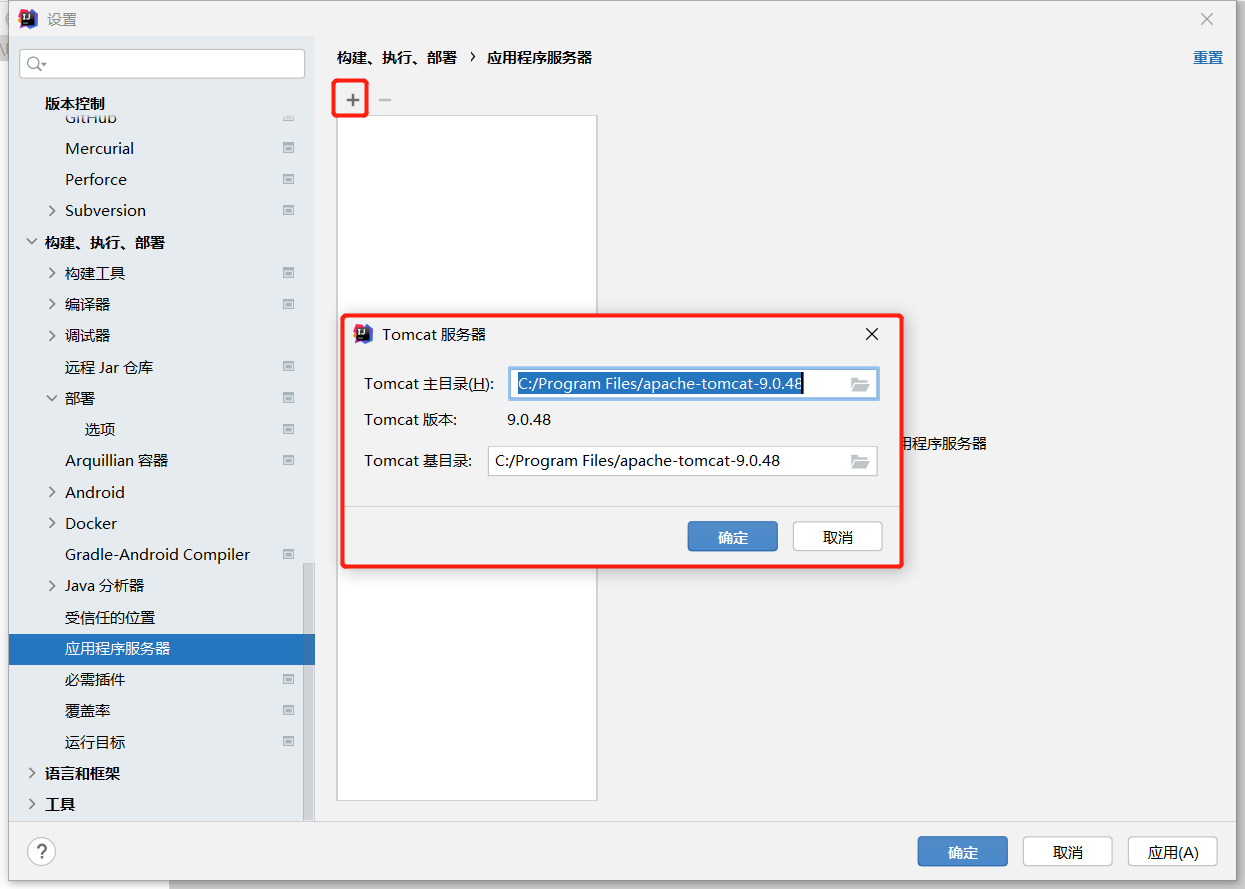Viewport: 1245px width, 889px height.
Task: Click the search magnifier icon in settings
Action: [x=36, y=64]
